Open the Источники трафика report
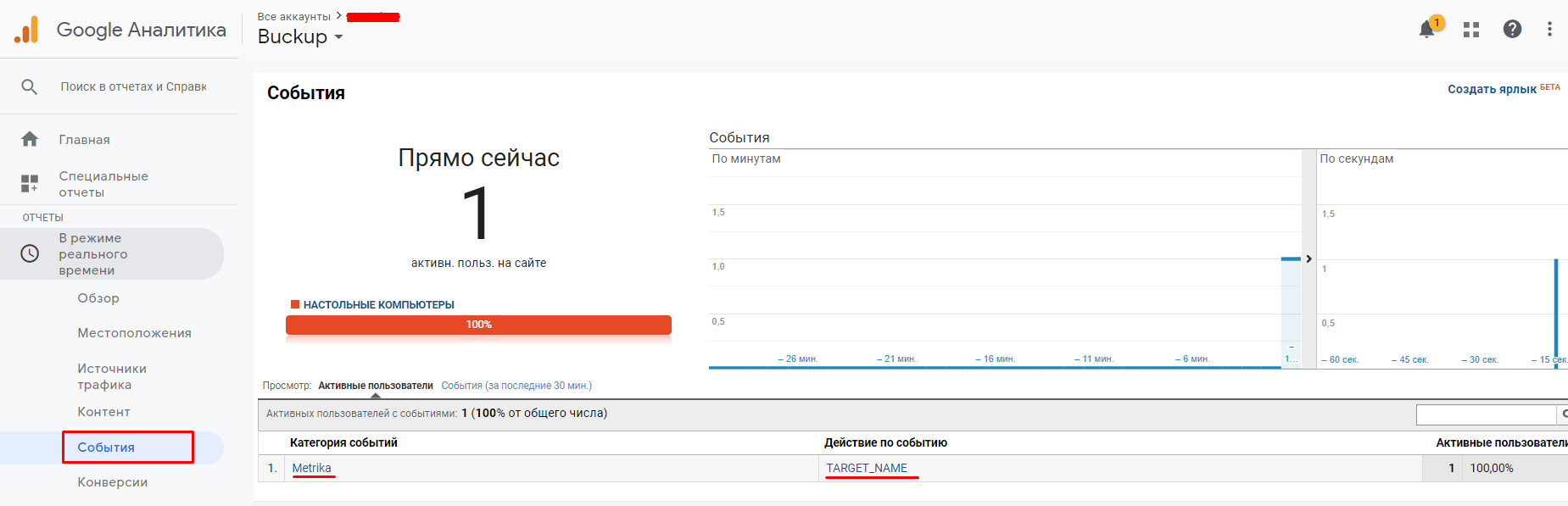1568x506 pixels. [x=112, y=376]
